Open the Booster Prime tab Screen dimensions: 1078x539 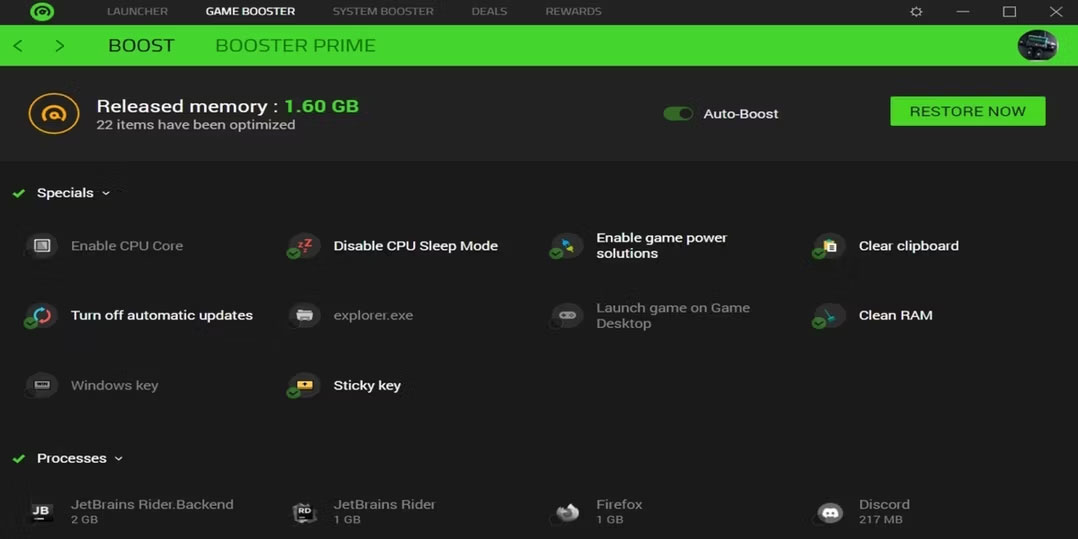(295, 46)
